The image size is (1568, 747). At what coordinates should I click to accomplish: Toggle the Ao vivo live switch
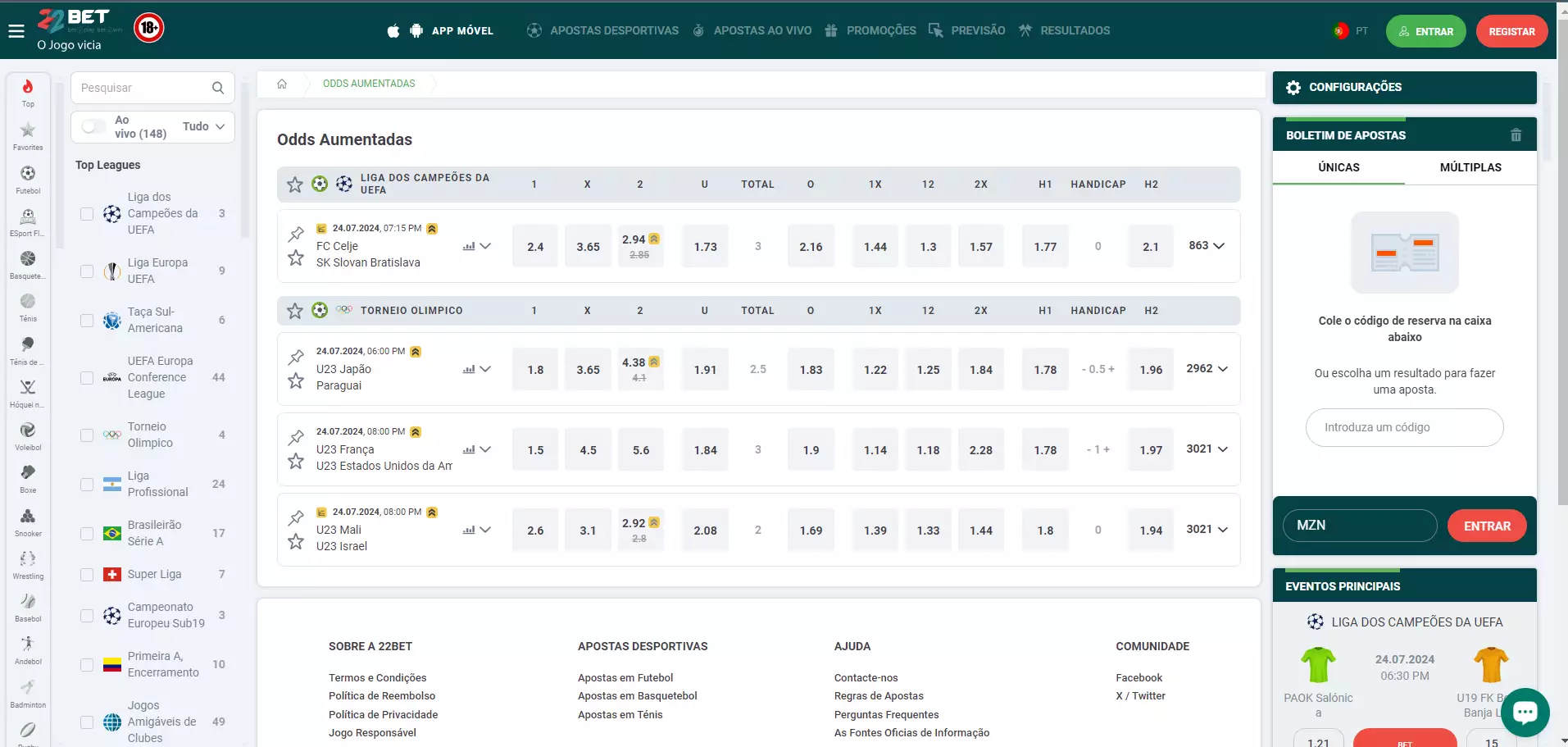point(93,126)
